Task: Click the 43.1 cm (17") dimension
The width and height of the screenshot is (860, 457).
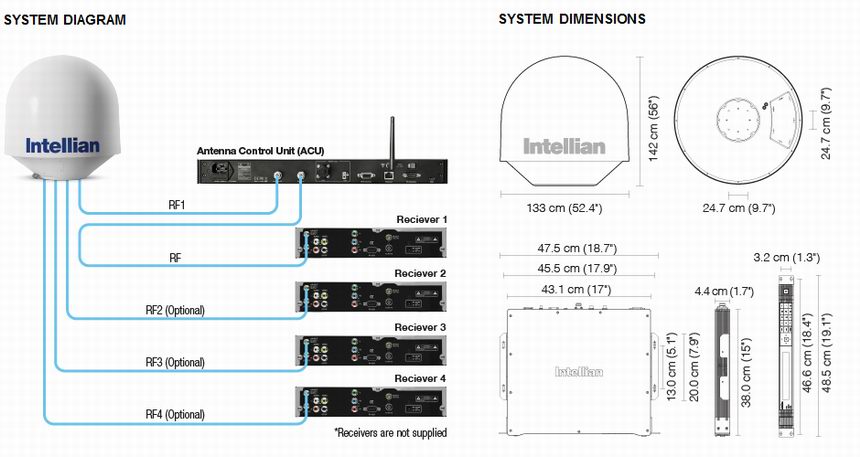Action: click(x=576, y=289)
